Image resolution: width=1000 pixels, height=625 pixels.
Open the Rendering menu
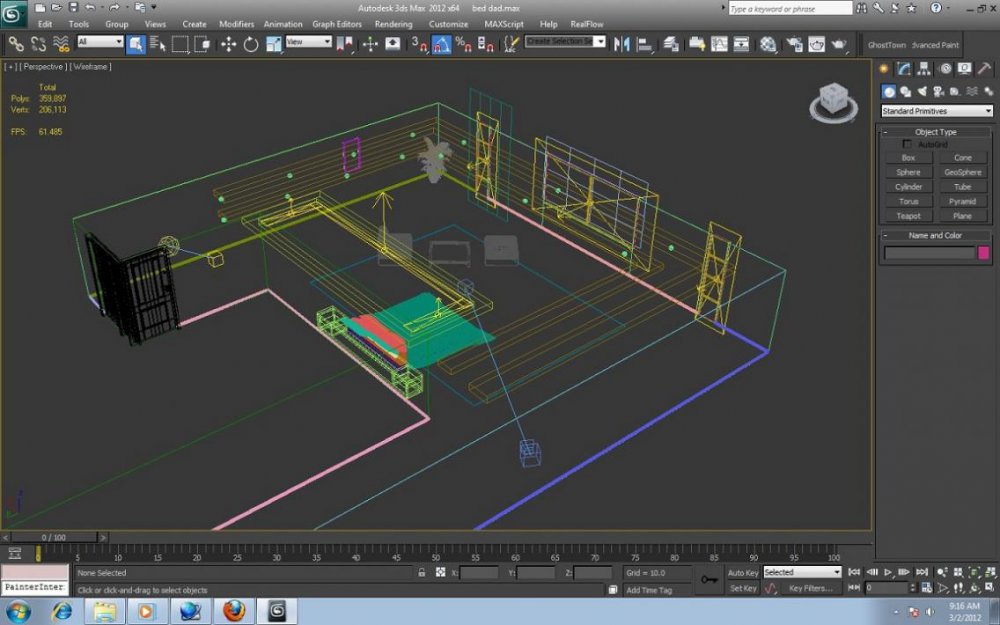pyautogui.click(x=393, y=24)
